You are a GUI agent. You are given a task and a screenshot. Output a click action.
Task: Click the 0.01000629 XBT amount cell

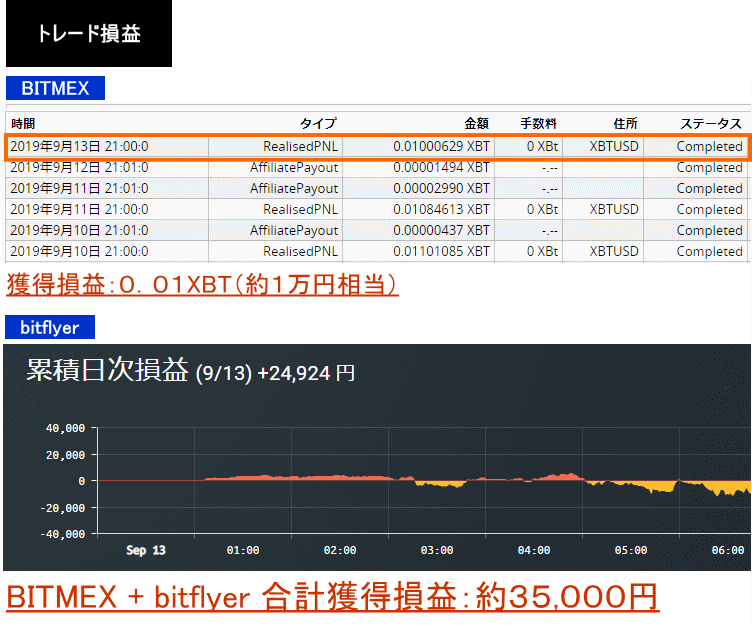point(441,146)
